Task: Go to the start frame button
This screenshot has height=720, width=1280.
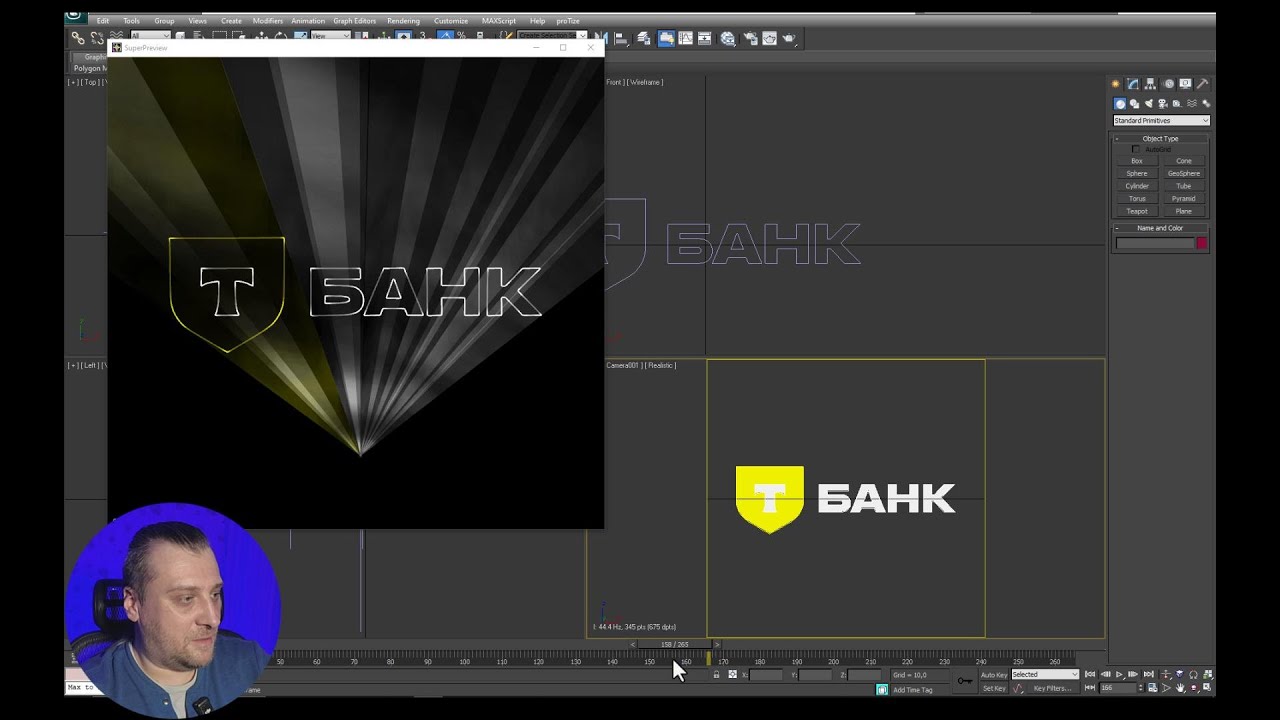Action: tap(1090, 675)
